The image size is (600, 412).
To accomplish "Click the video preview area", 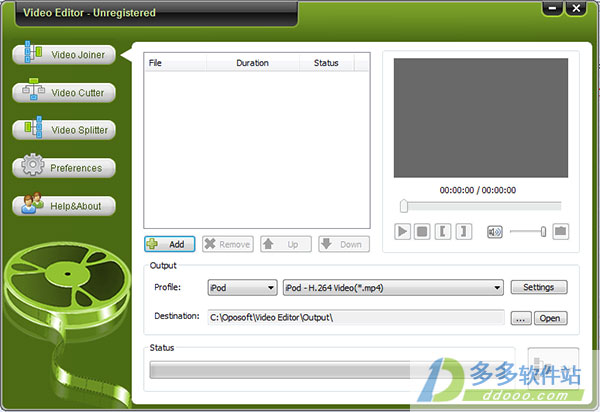I will [481, 118].
